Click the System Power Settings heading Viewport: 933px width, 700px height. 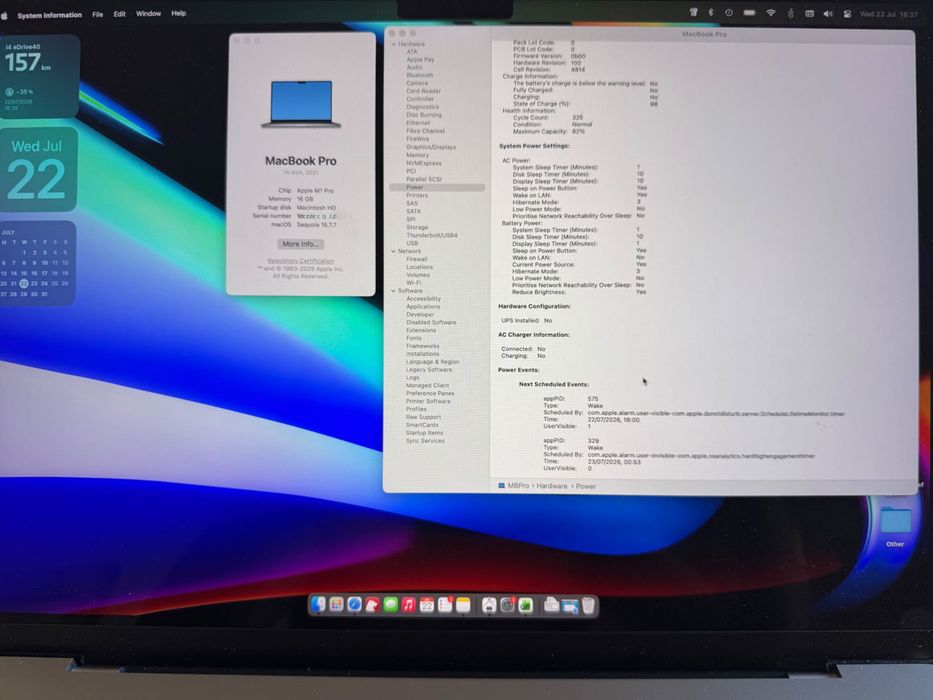tap(534, 146)
